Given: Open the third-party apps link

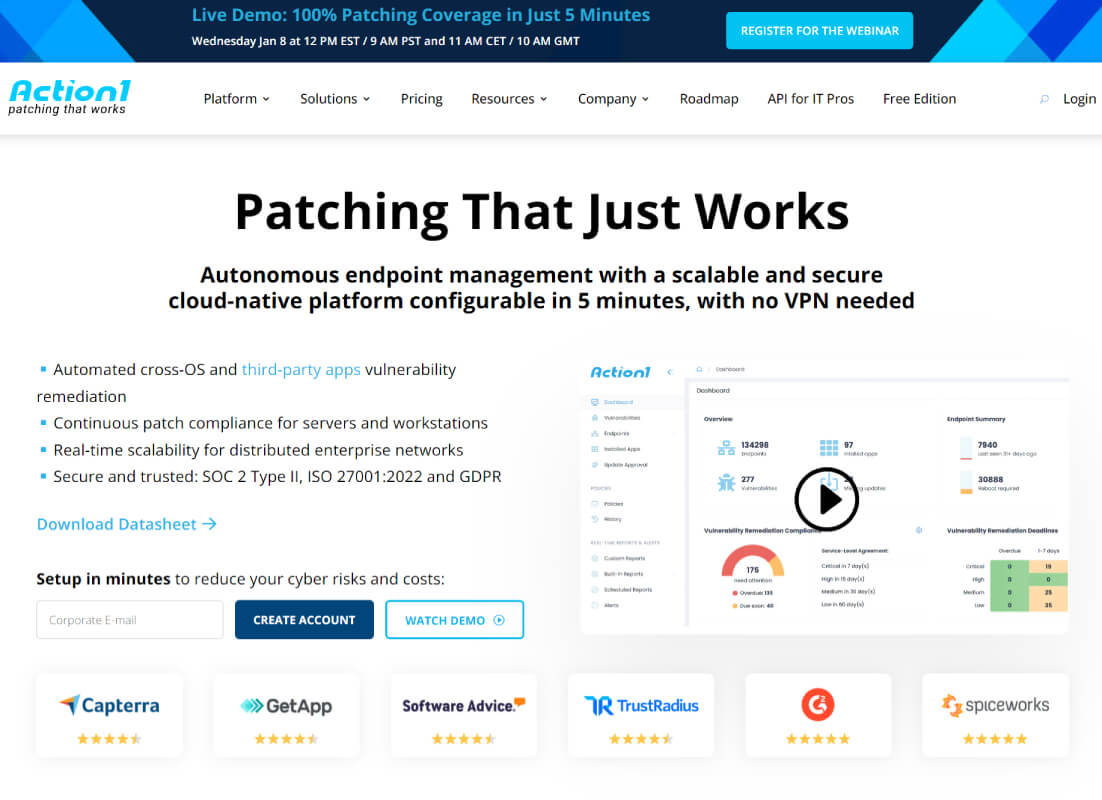Looking at the screenshot, I should (301, 370).
